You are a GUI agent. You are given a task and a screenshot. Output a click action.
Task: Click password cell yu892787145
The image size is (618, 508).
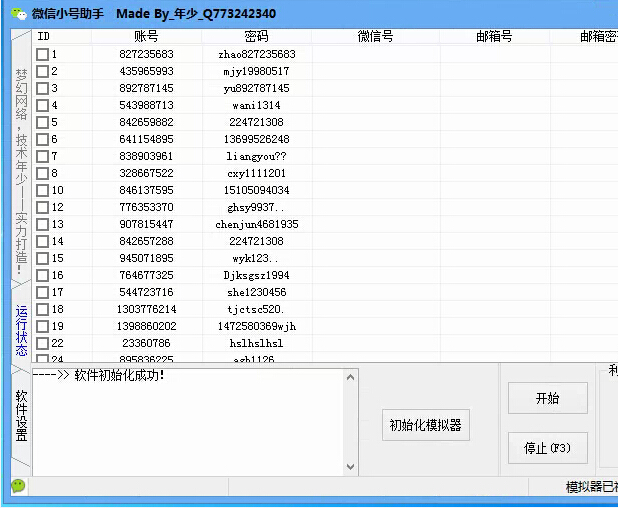[257, 88]
